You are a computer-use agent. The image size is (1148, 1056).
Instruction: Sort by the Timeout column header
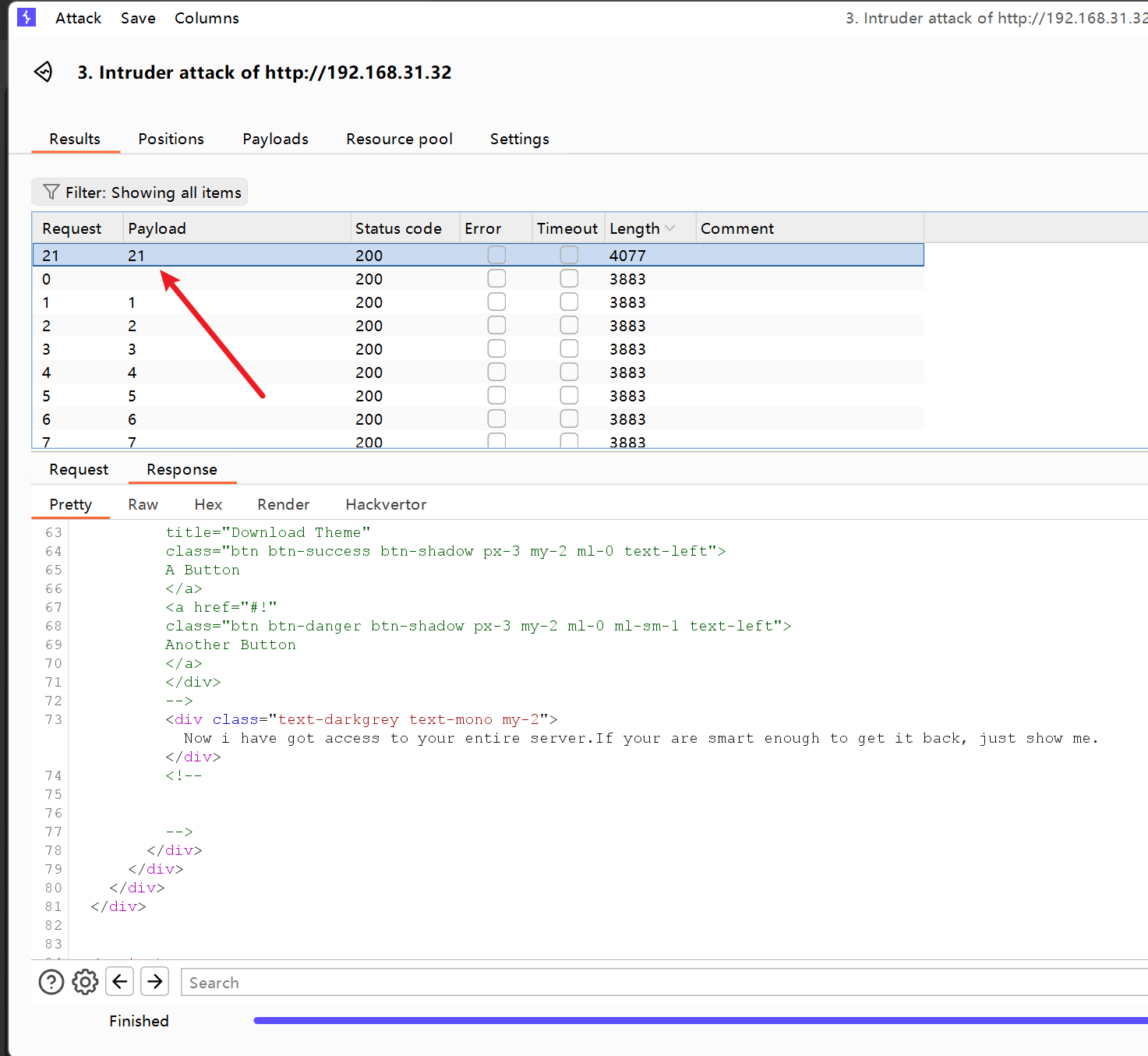coord(567,228)
